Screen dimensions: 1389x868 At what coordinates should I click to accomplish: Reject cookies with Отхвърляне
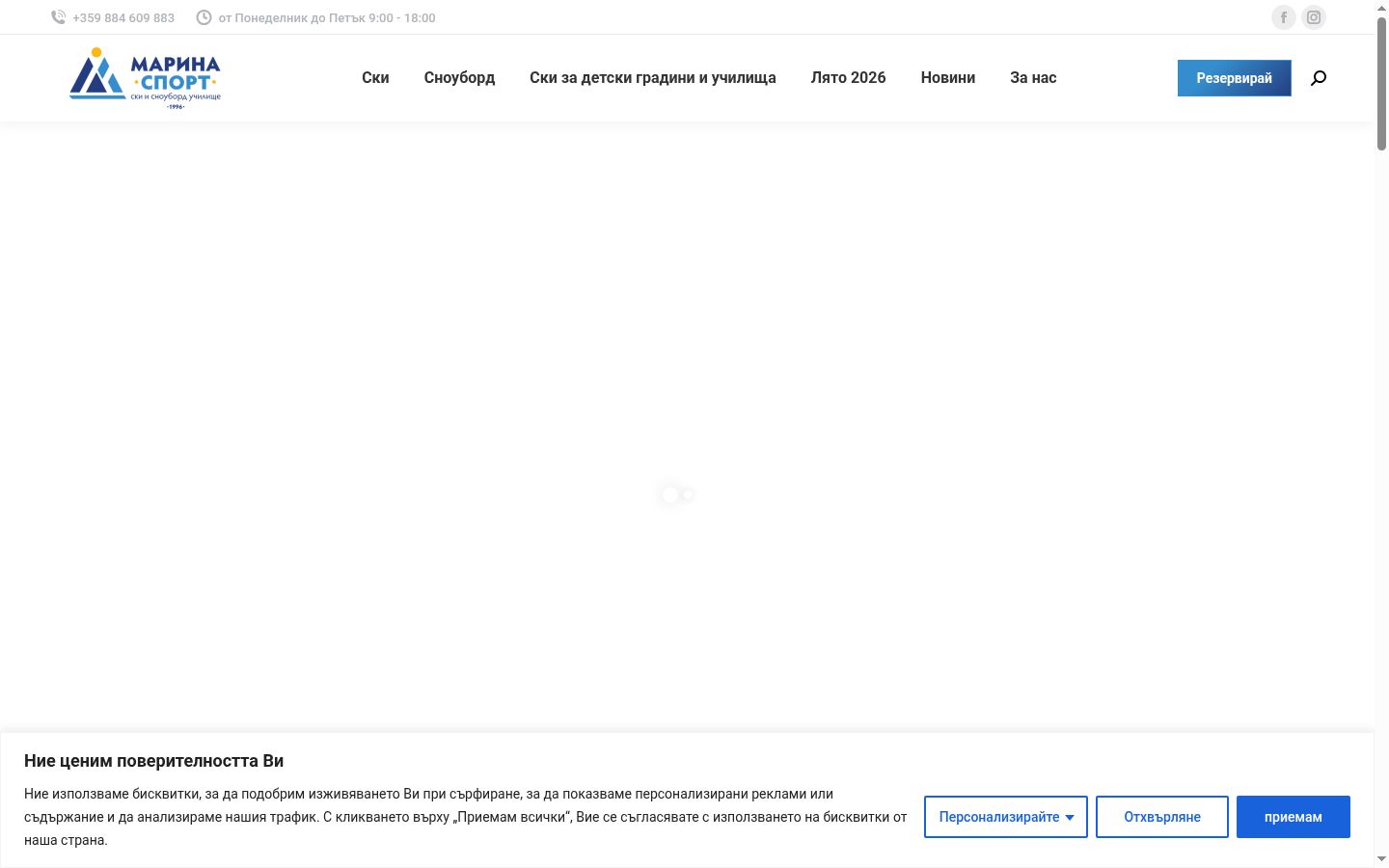click(x=1162, y=817)
